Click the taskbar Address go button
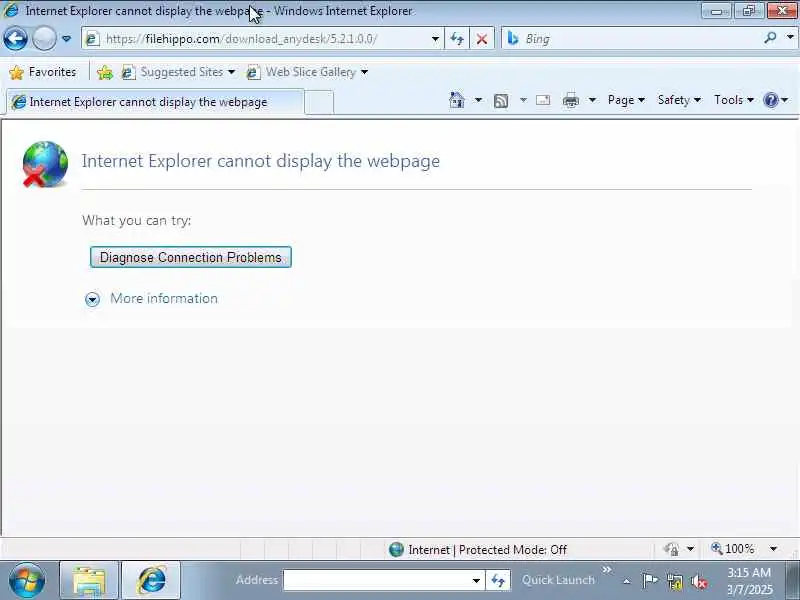 coord(498,580)
